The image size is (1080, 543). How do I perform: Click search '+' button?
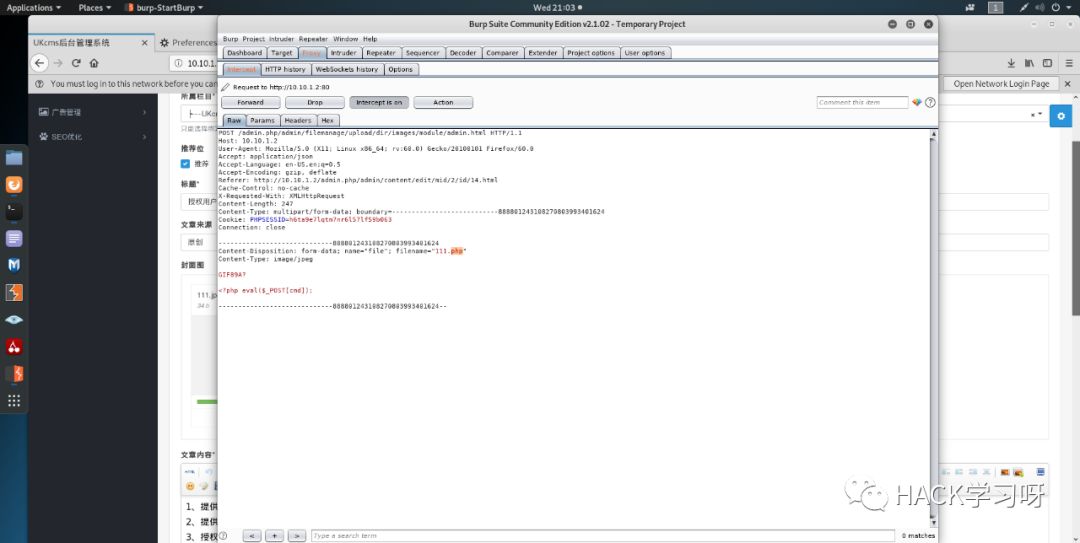tap(274, 535)
